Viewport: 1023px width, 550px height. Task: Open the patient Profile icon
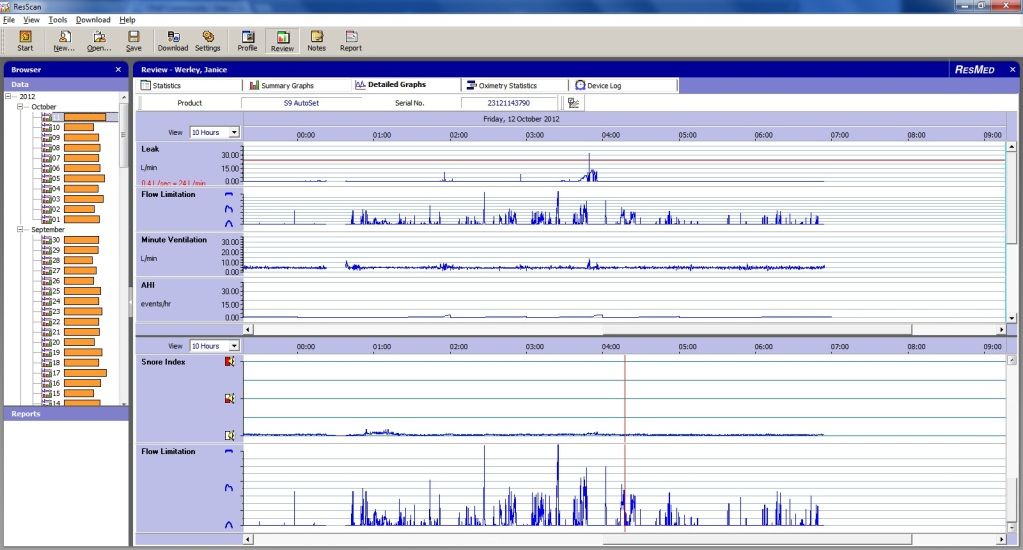click(x=247, y=40)
